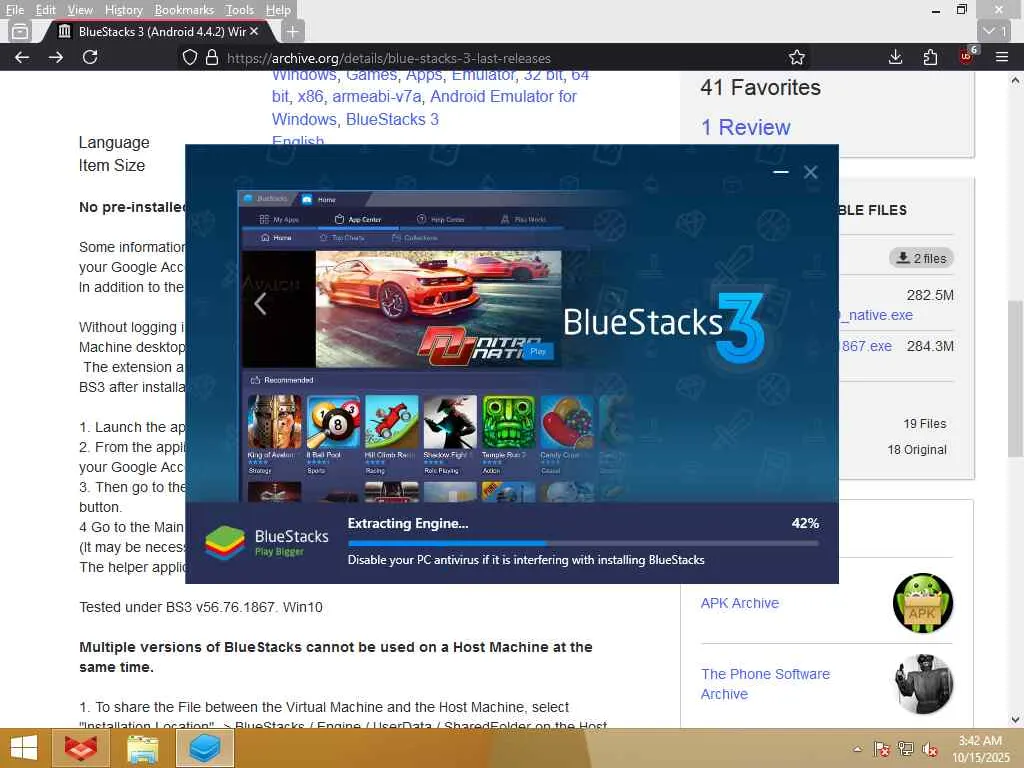Open the uBlock Origin extension icon
The image size is (1024, 768).
point(967,56)
